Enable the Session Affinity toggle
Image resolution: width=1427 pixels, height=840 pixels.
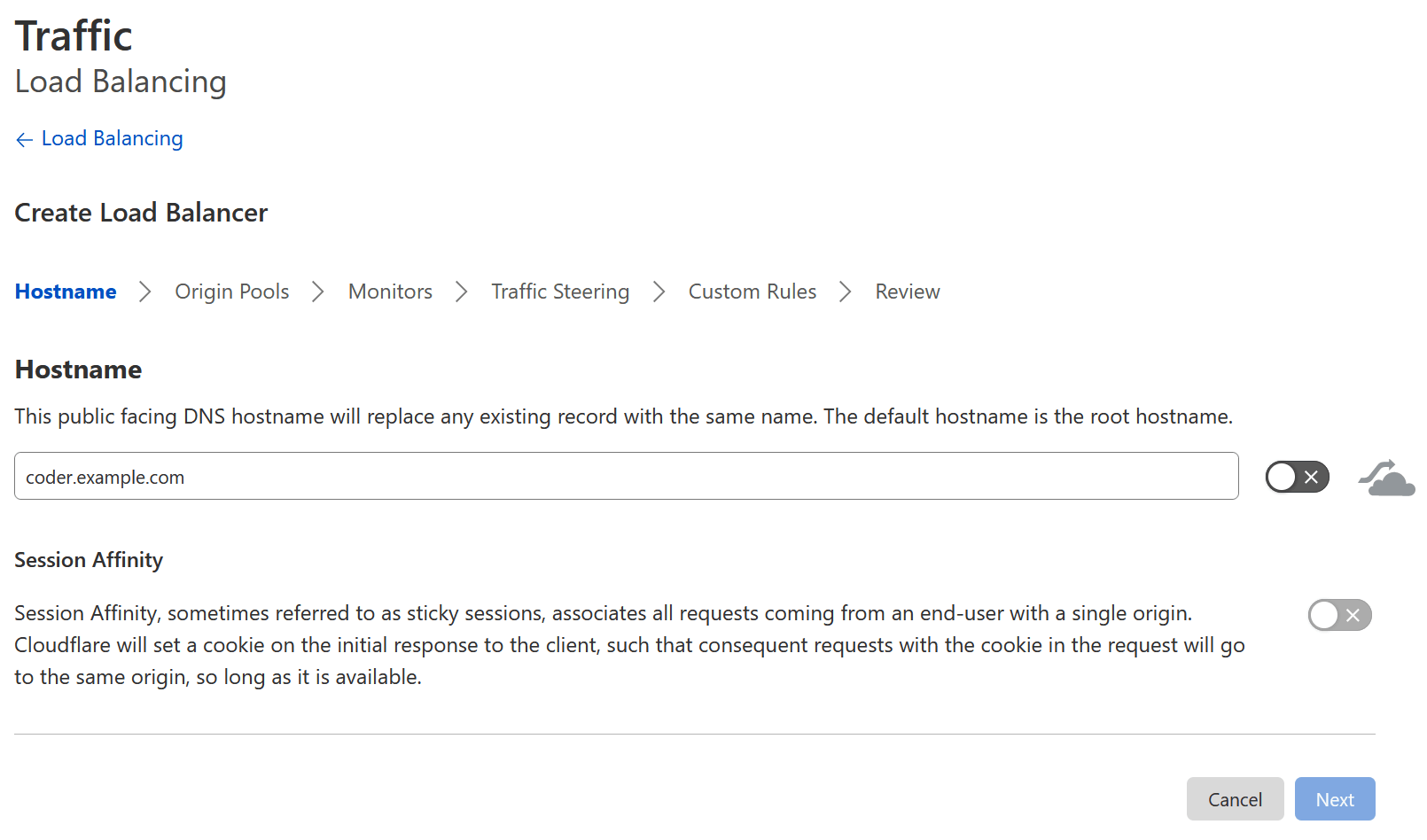tap(1339, 615)
